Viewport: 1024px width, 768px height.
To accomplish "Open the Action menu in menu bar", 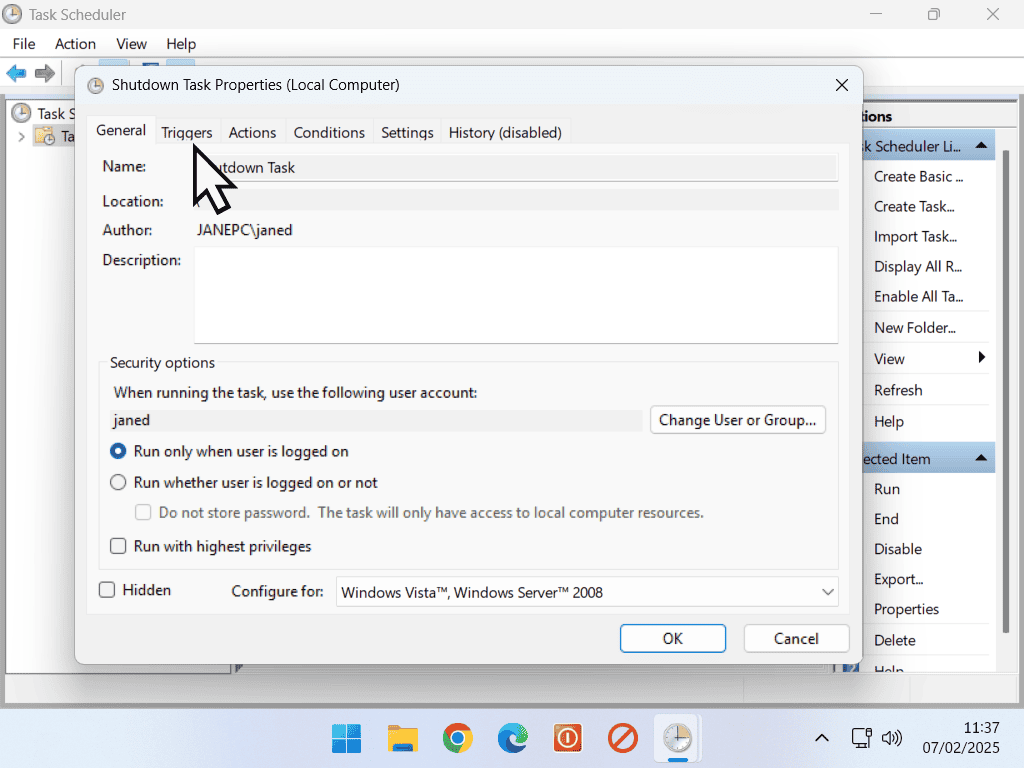I will [x=75, y=44].
